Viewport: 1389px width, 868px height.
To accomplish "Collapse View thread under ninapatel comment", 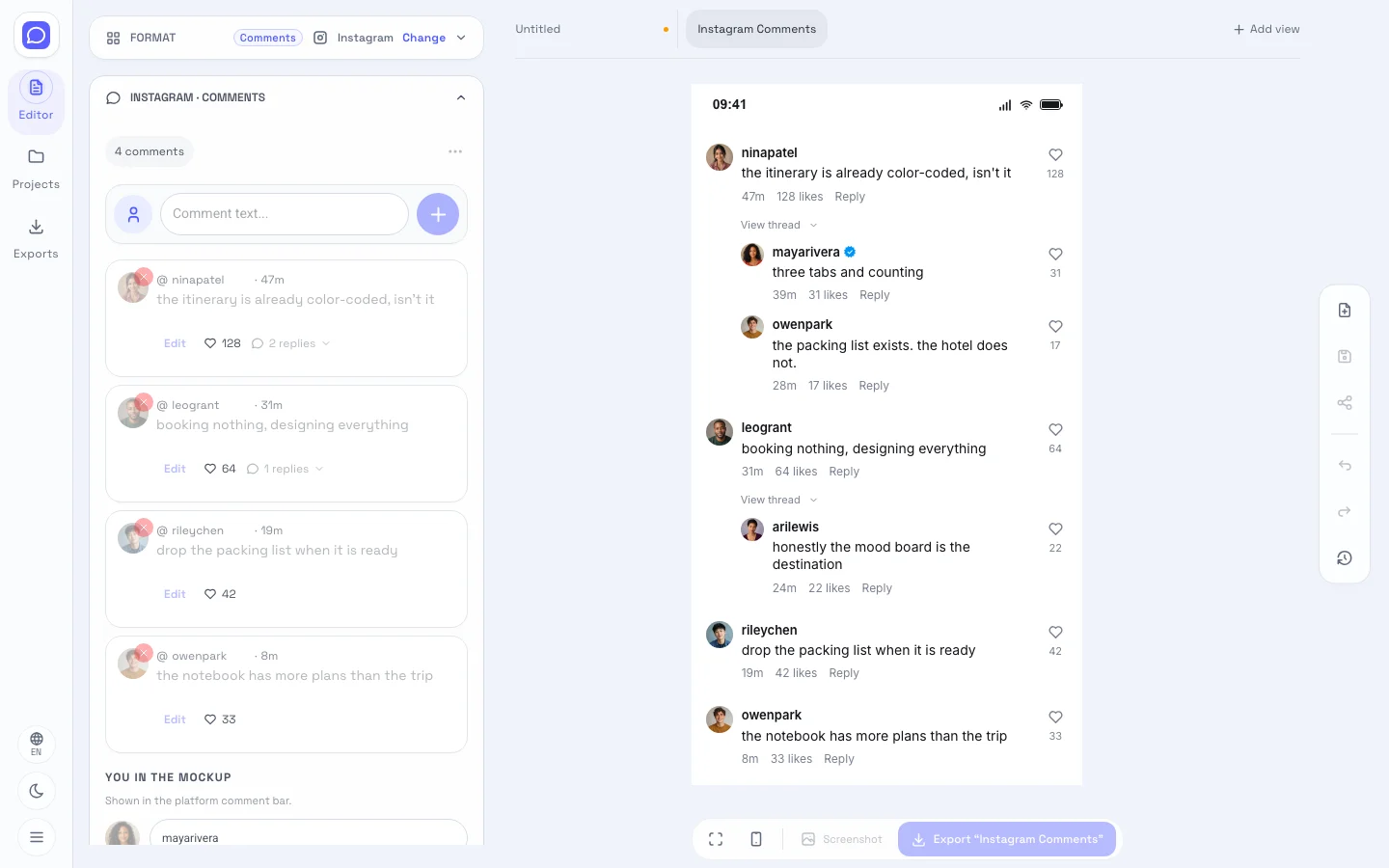I will pyautogui.click(x=779, y=225).
